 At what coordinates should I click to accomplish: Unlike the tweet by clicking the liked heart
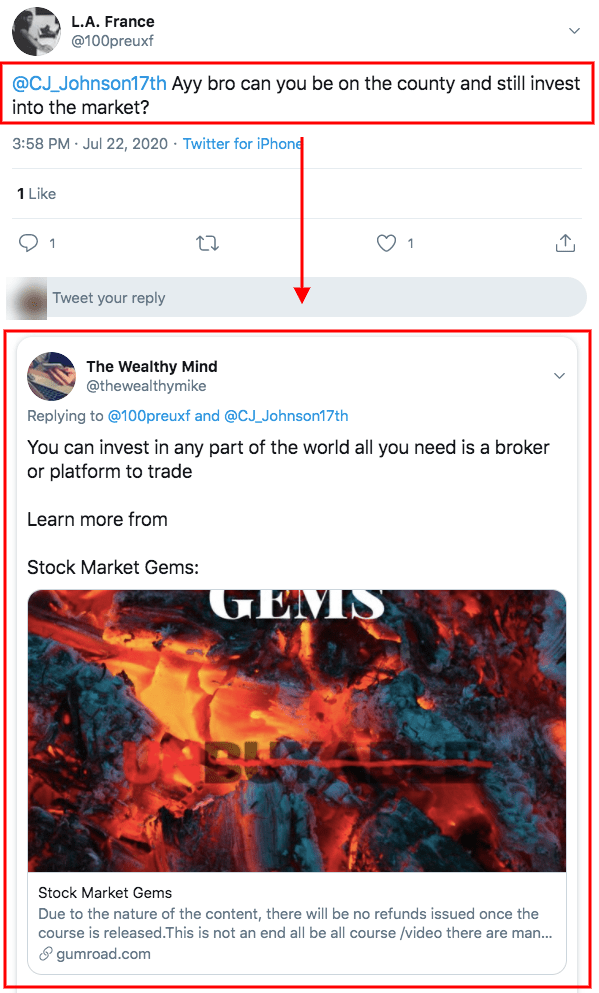(384, 242)
